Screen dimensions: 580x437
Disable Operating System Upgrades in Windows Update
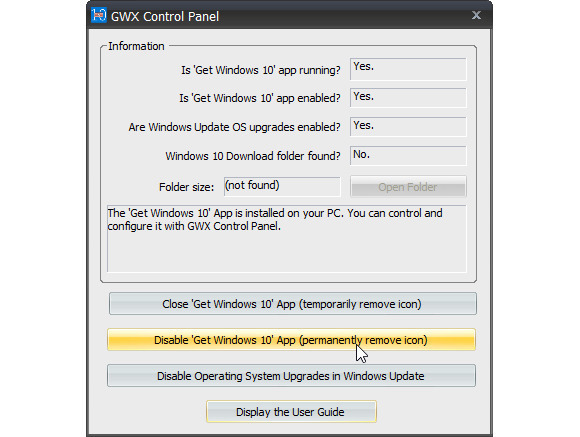click(x=291, y=376)
